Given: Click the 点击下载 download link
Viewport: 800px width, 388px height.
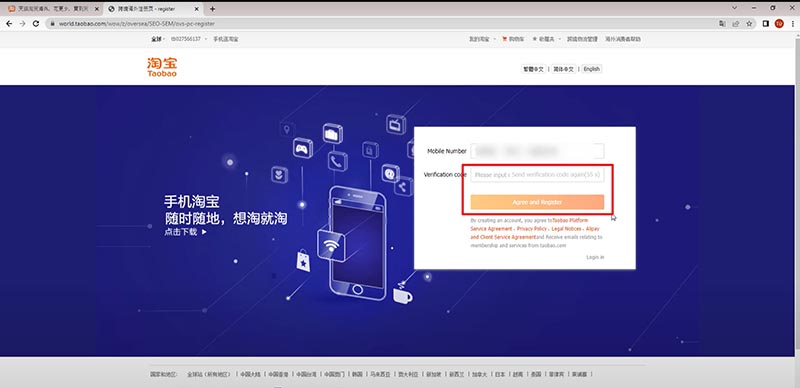Looking at the screenshot, I should 186,232.
